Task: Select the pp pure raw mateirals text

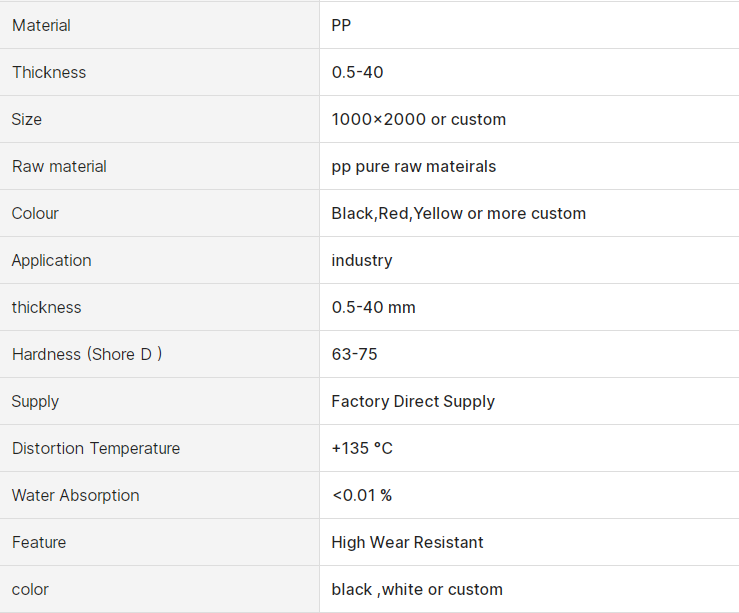Action: tap(413, 166)
